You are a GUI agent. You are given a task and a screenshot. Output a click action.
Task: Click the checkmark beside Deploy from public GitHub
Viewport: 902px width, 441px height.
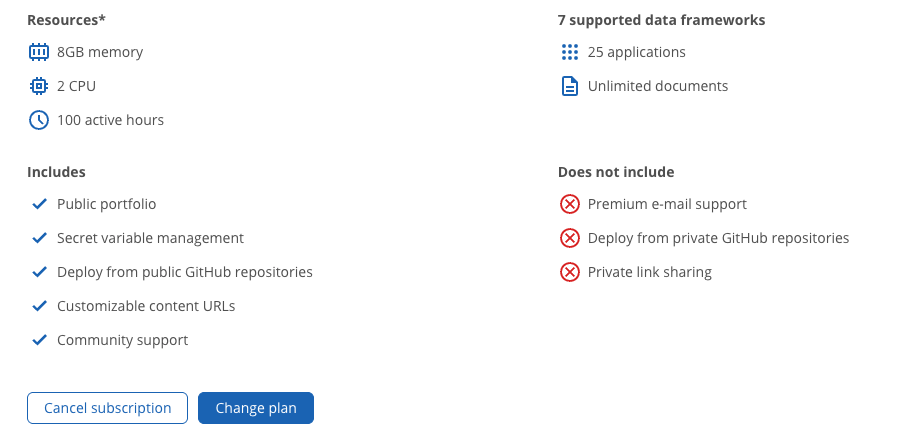(x=39, y=272)
